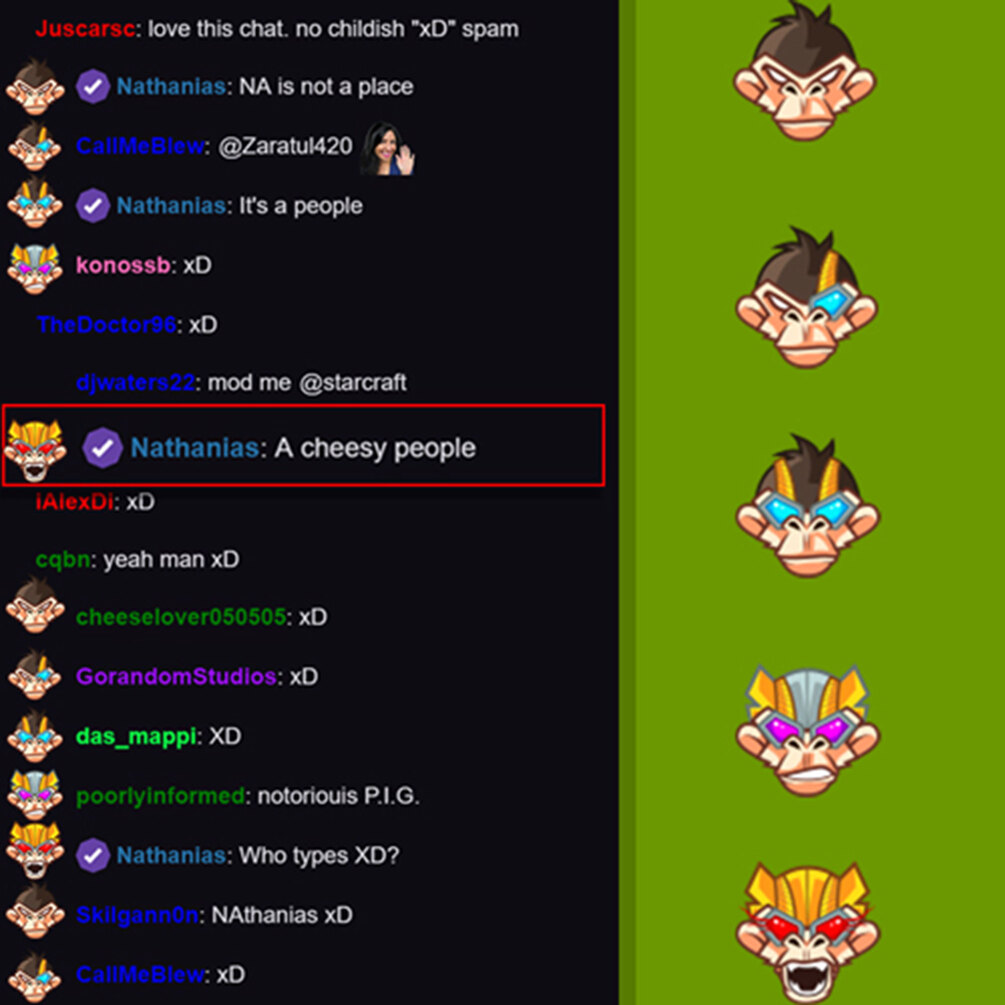Open djwaters22's chat profile
The height and width of the screenshot is (1005, 1005).
click(135, 383)
